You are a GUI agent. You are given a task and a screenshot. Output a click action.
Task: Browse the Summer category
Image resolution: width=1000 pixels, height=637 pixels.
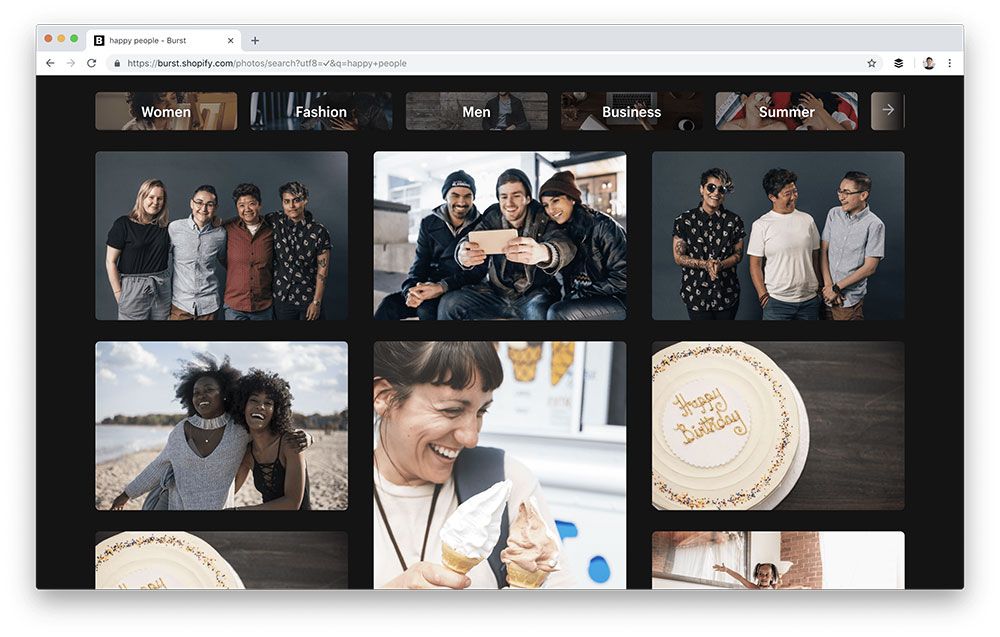point(786,112)
